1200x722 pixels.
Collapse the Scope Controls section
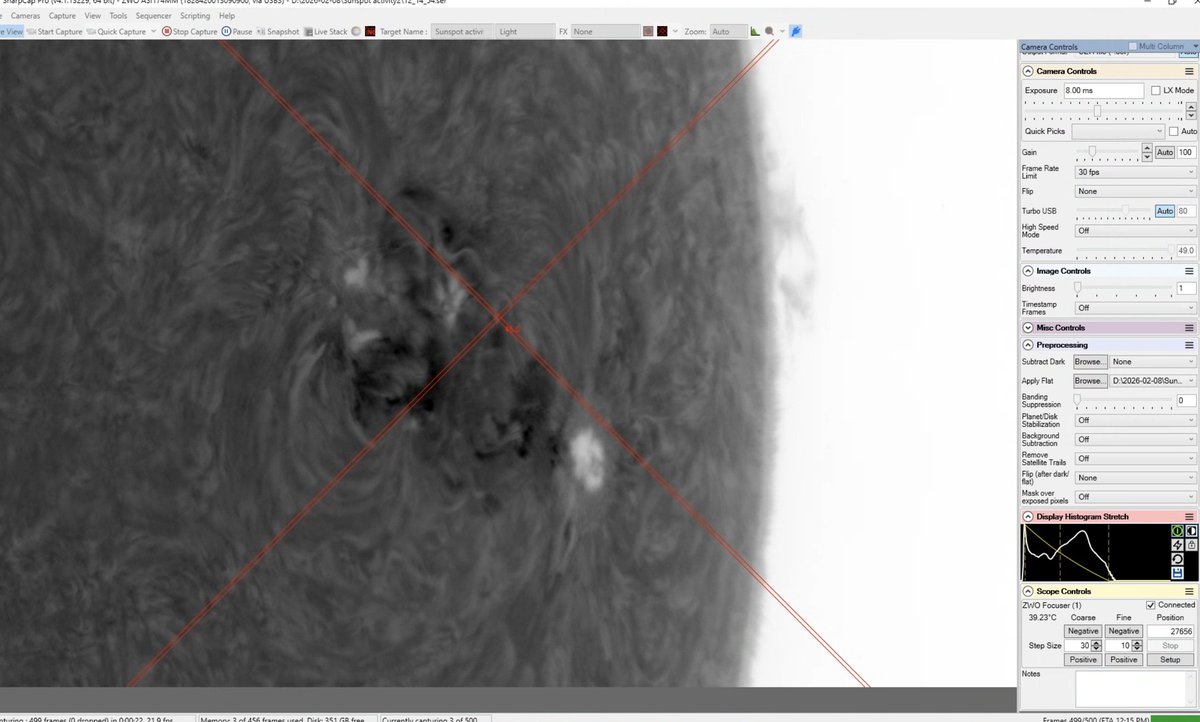pos(1028,591)
